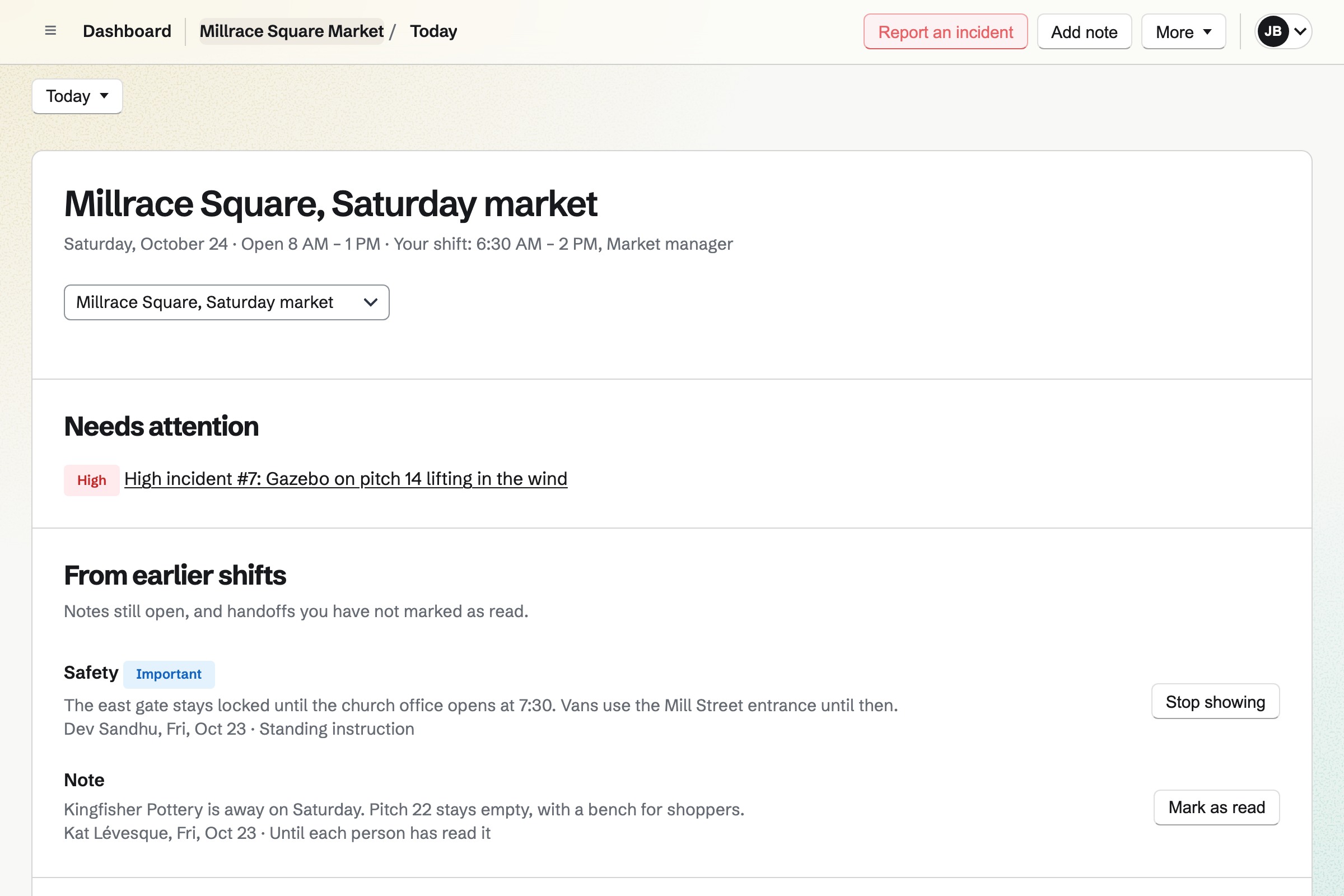Go to Dashboard in the top bar

click(127, 31)
